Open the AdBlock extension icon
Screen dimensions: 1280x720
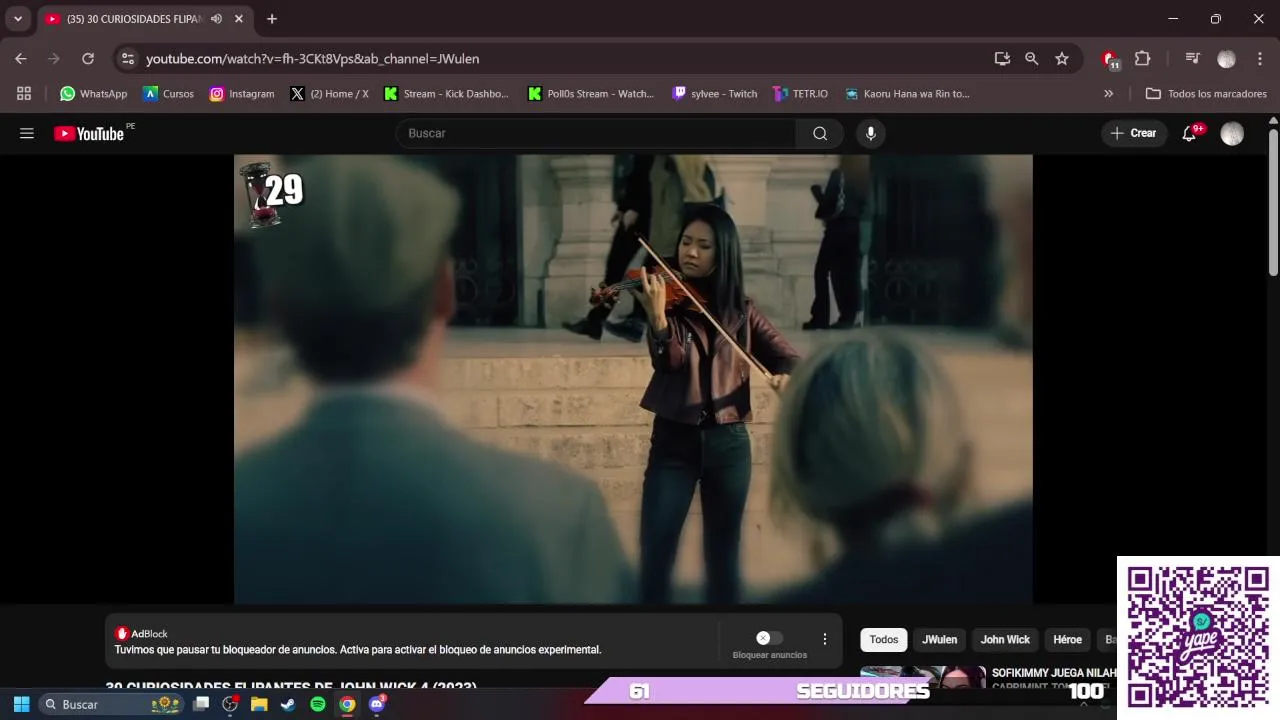point(1110,60)
